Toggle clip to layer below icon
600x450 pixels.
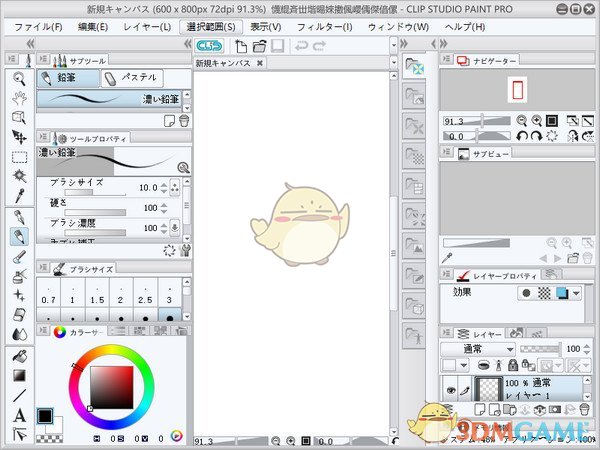click(x=484, y=365)
